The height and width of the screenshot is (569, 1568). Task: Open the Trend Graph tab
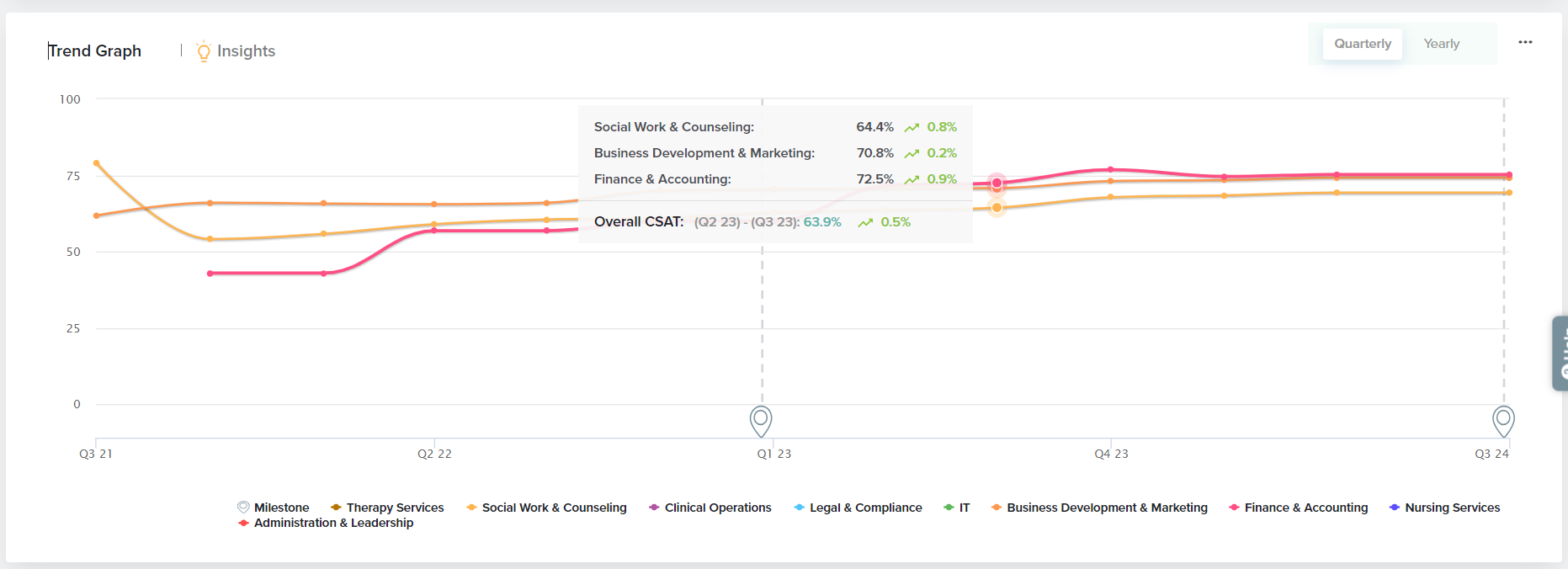94,51
